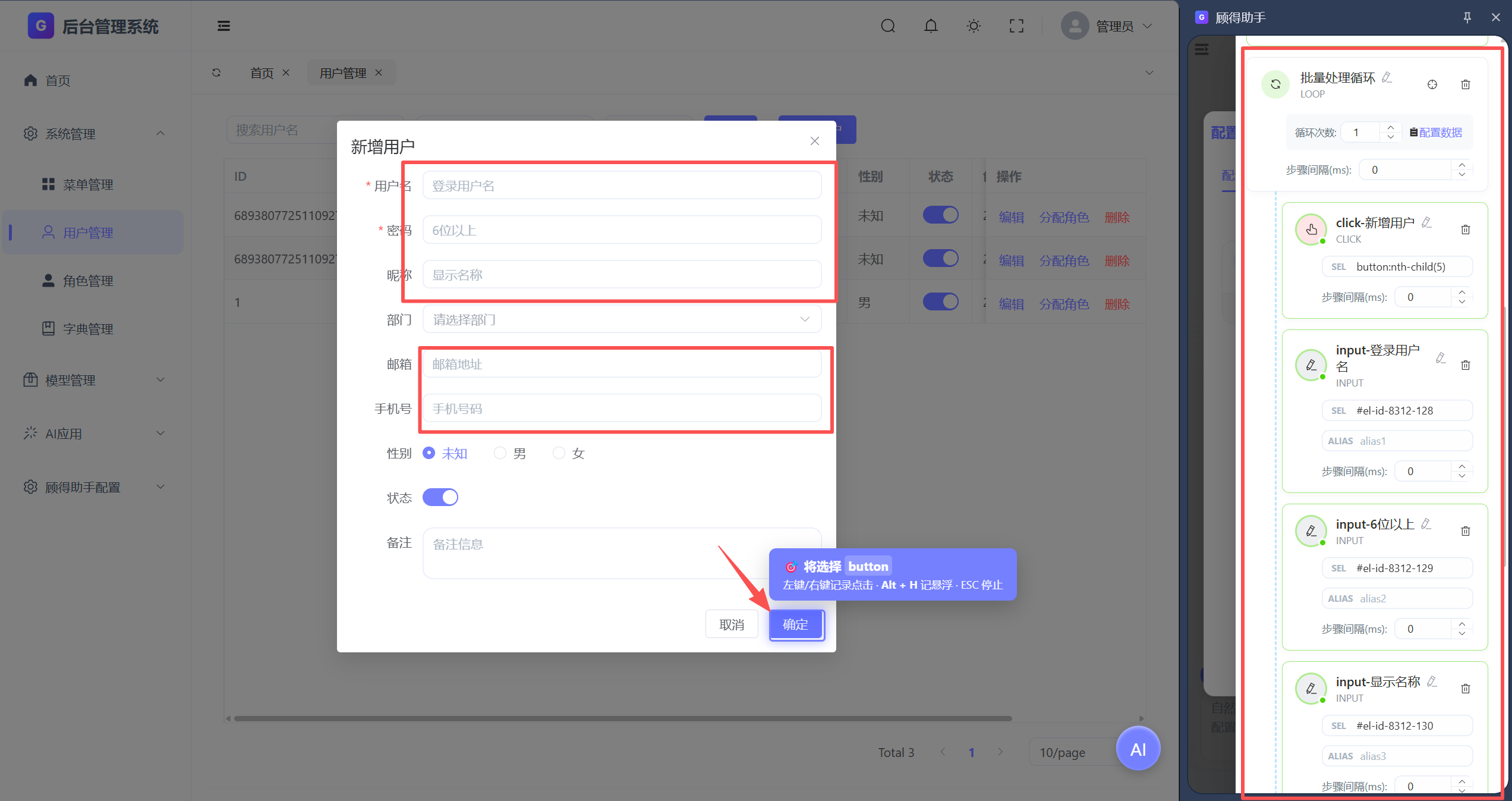Select the 男 gender radio button
Screen dimensions: 1512x801
point(500,453)
